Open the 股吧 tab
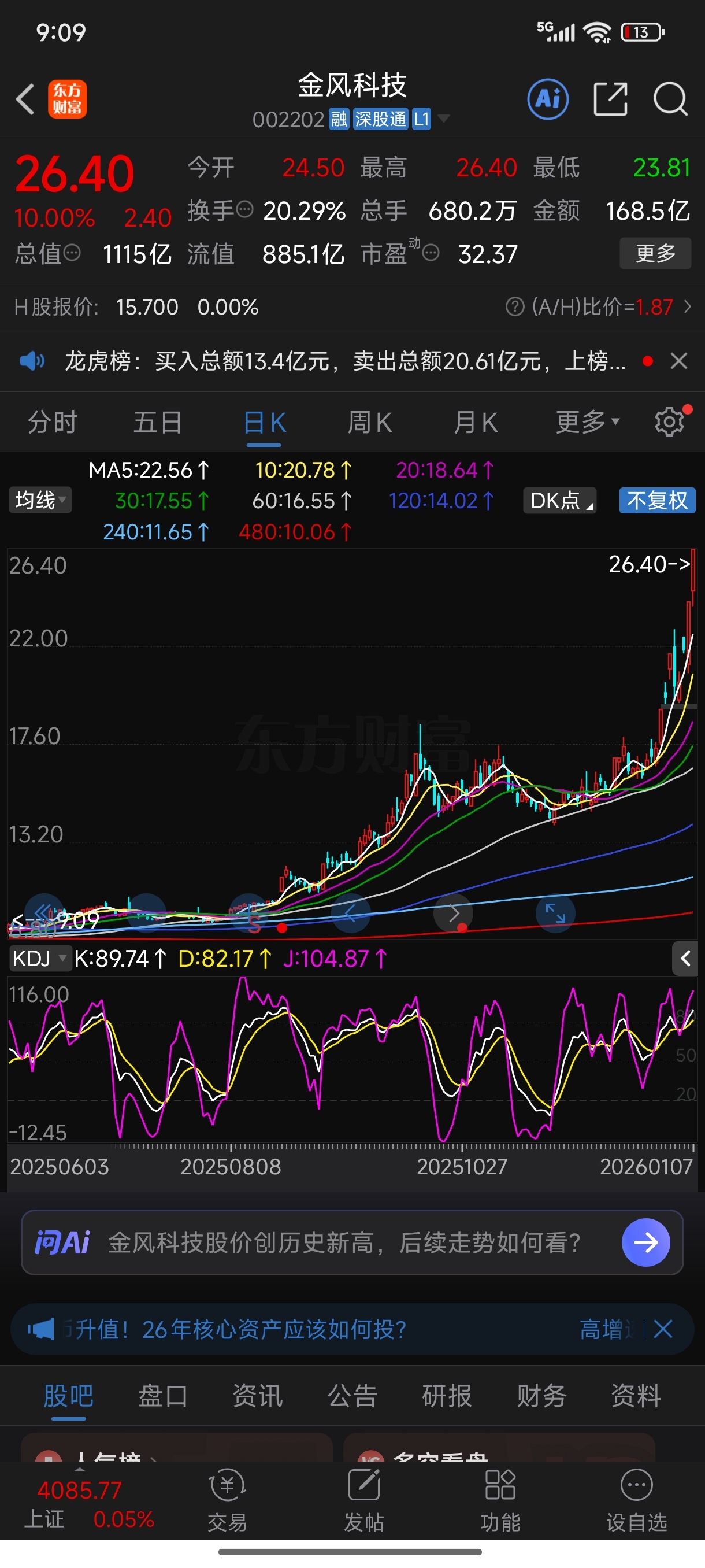The width and height of the screenshot is (705, 1568). (68, 1395)
